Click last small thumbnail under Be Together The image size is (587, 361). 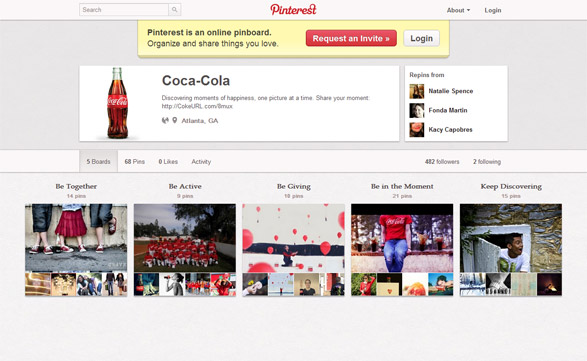click(115, 284)
